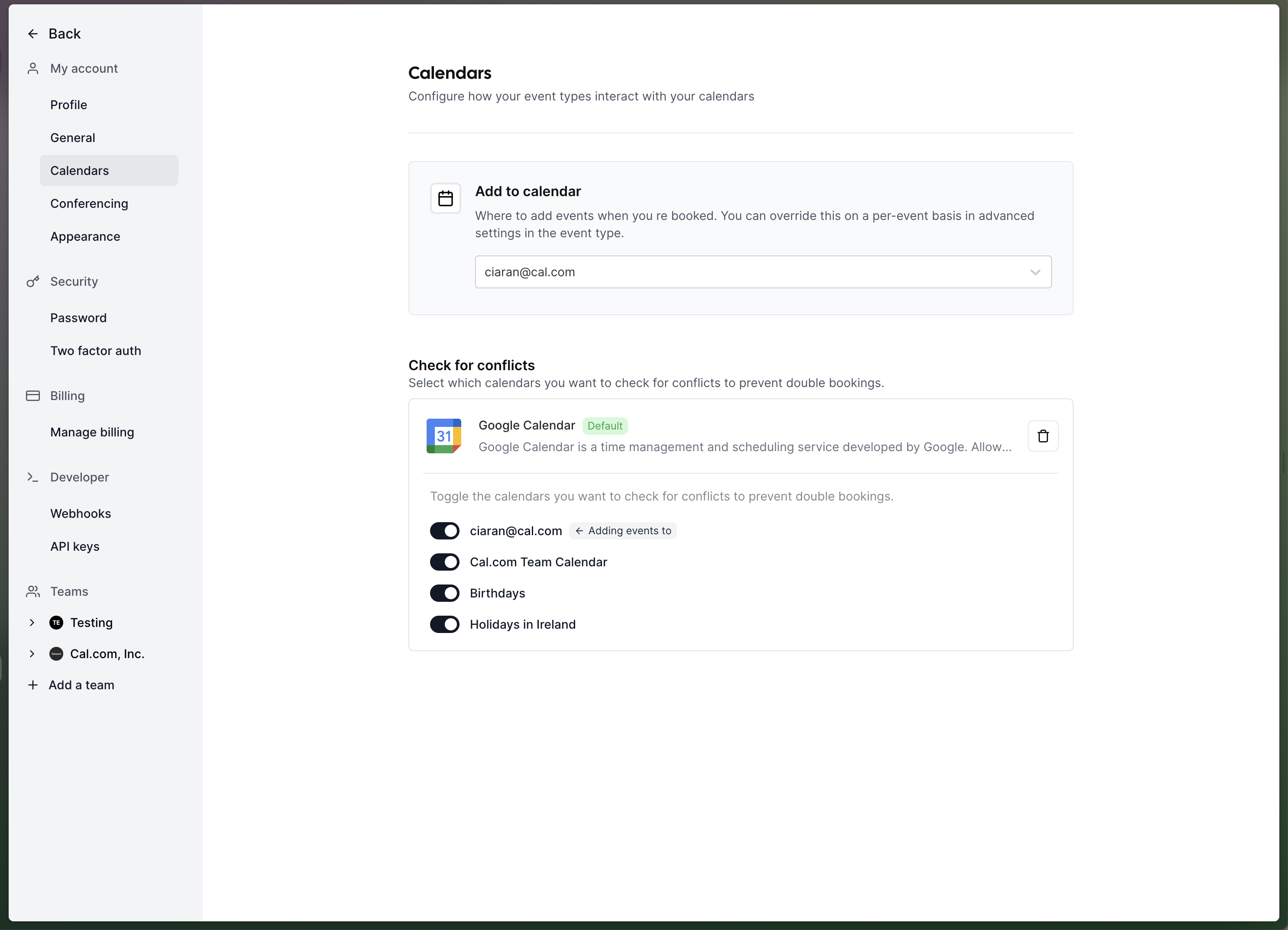Click the Security key icon

32,281
